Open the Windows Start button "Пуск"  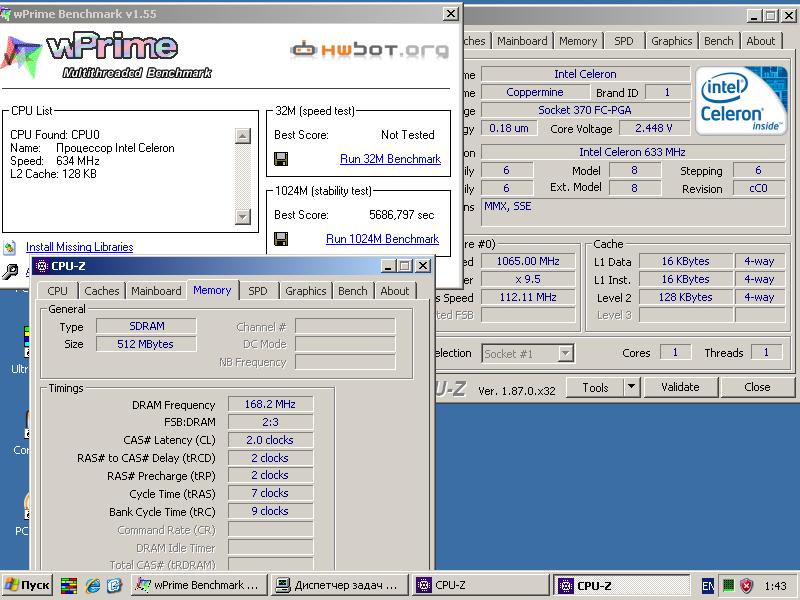click(x=27, y=585)
